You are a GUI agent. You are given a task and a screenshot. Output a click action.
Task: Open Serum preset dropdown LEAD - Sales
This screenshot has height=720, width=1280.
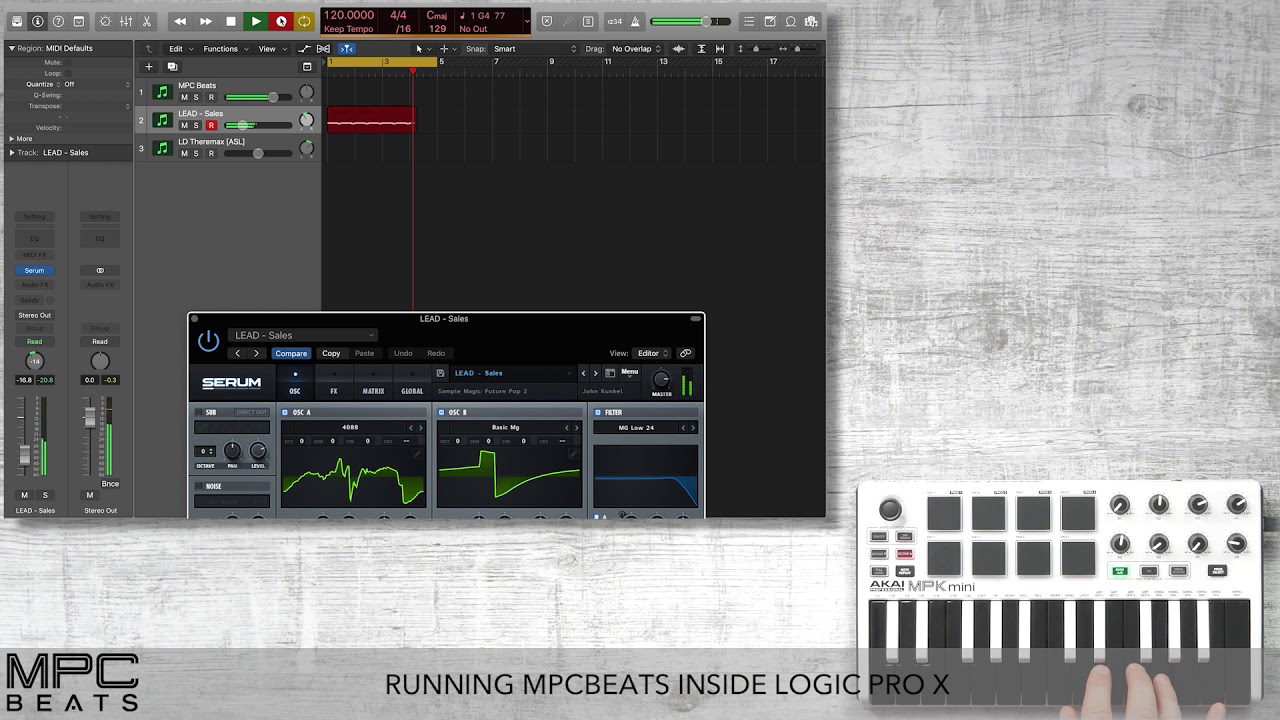click(303, 335)
